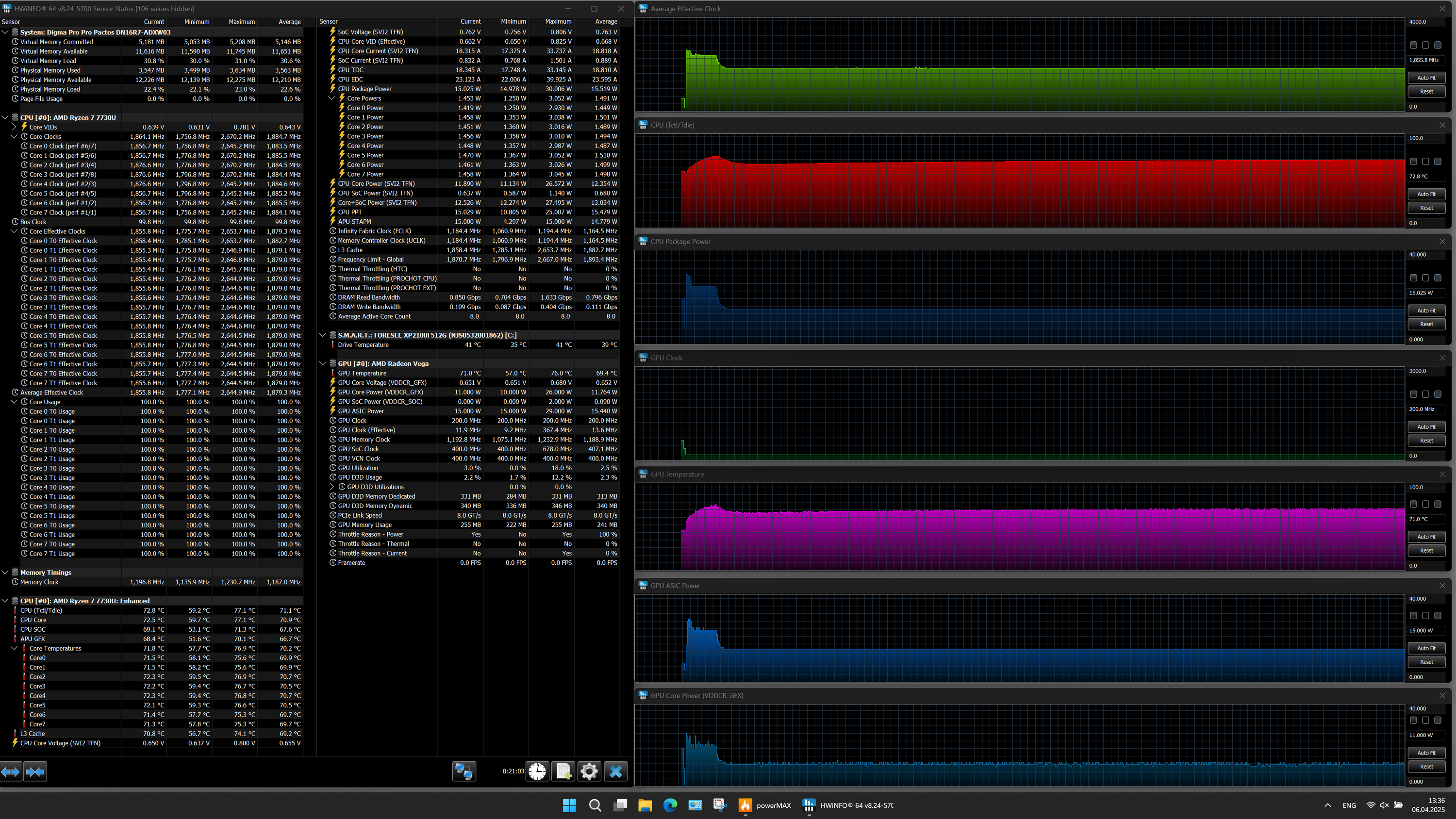Open HWiNFO settings gear button
This screenshot has height=819, width=1456.
point(588,771)
